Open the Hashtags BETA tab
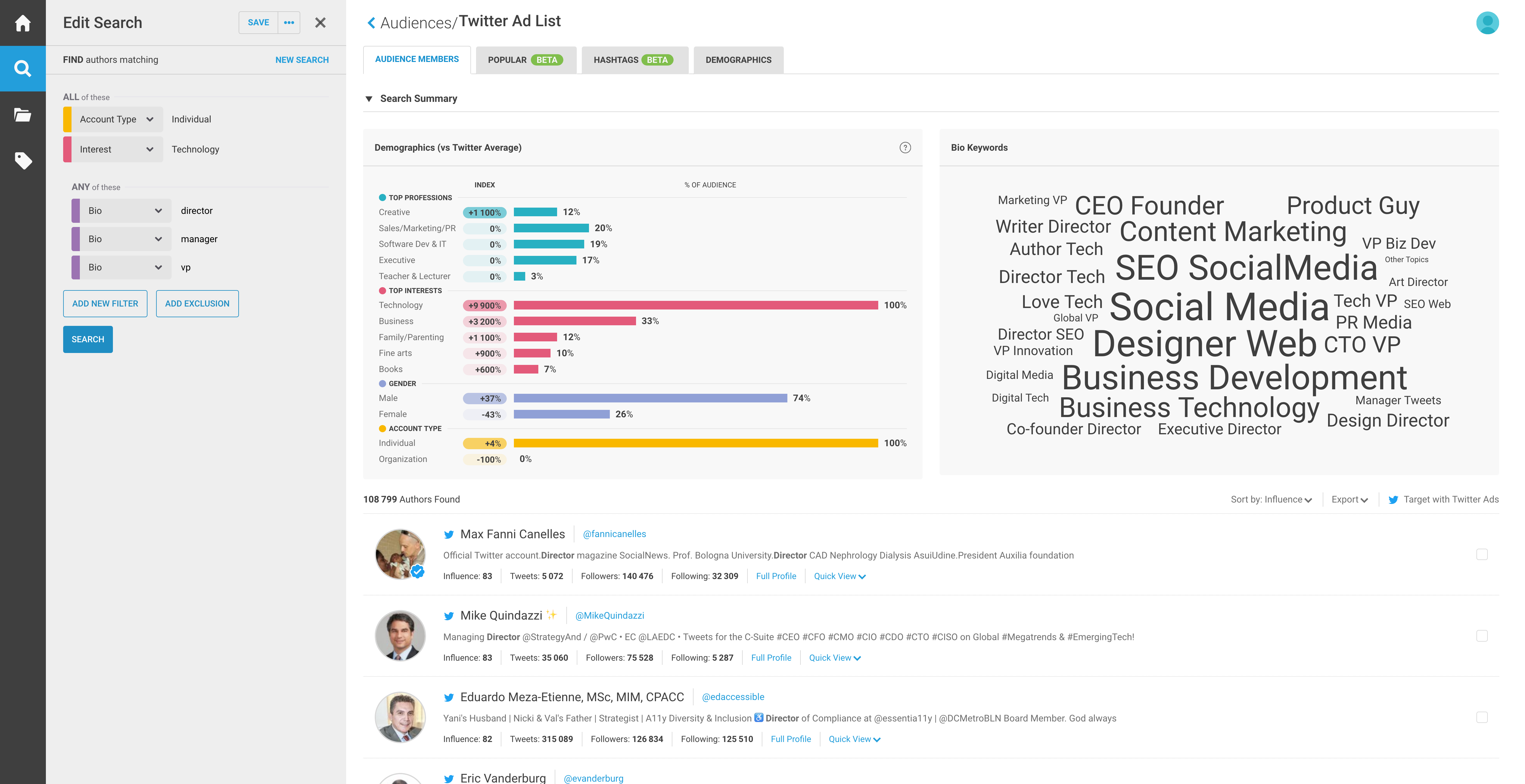The image size is (1525, 784). pyautogui.click(x=634, y=59)
